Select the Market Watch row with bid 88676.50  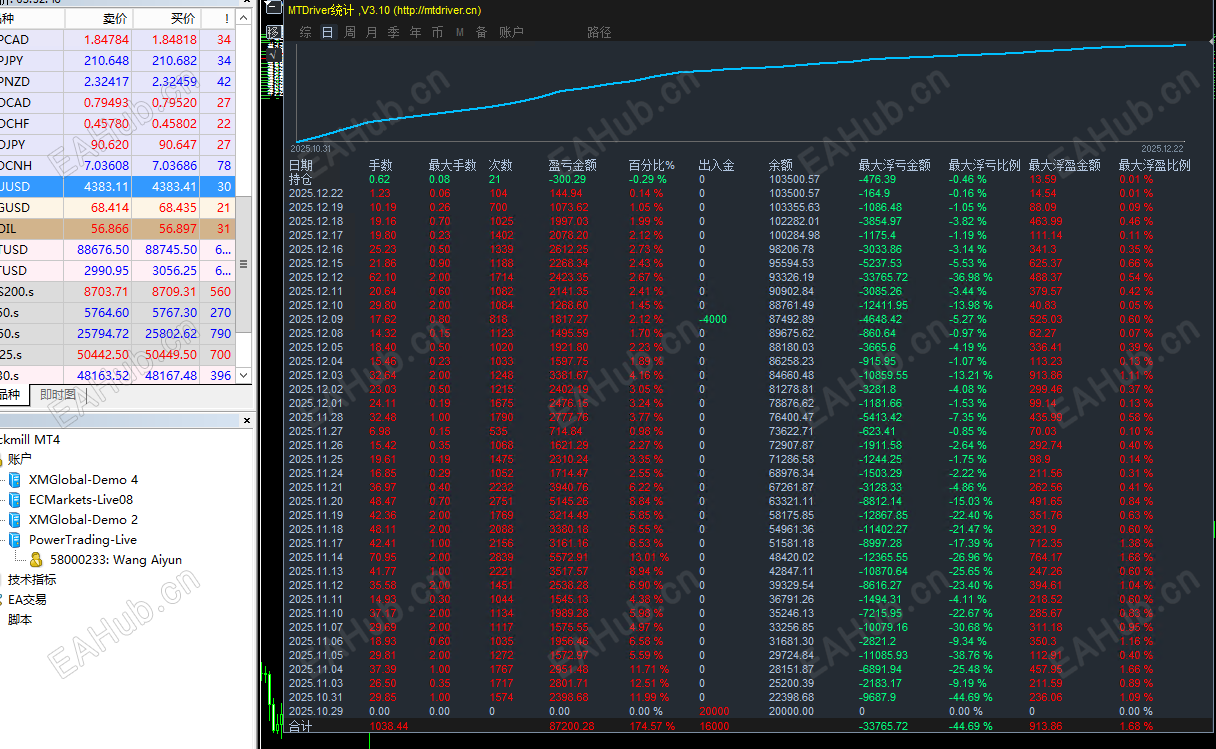(117, 250)
